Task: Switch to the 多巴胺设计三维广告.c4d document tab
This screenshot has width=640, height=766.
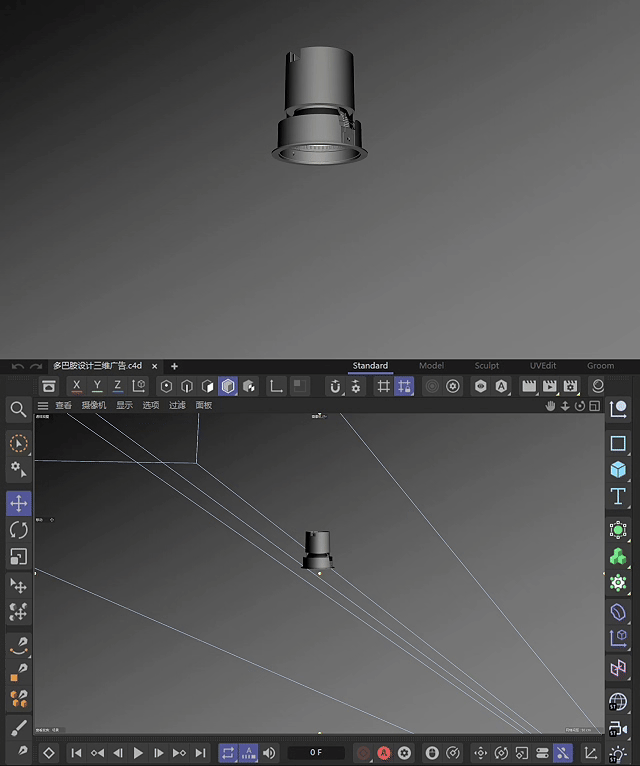Action: (x=97, y=365)
